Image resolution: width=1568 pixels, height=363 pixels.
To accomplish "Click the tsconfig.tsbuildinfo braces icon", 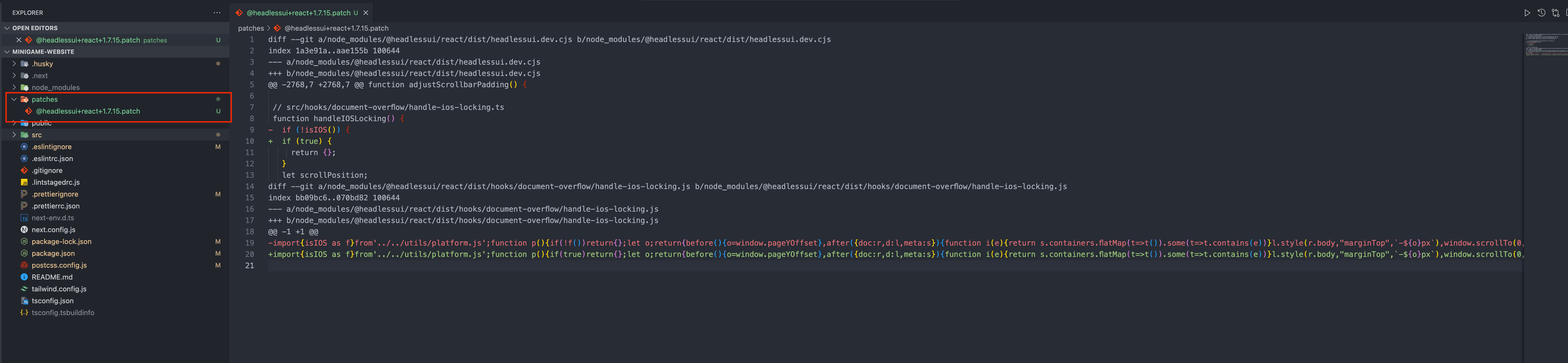I will [x=24, y=312].
